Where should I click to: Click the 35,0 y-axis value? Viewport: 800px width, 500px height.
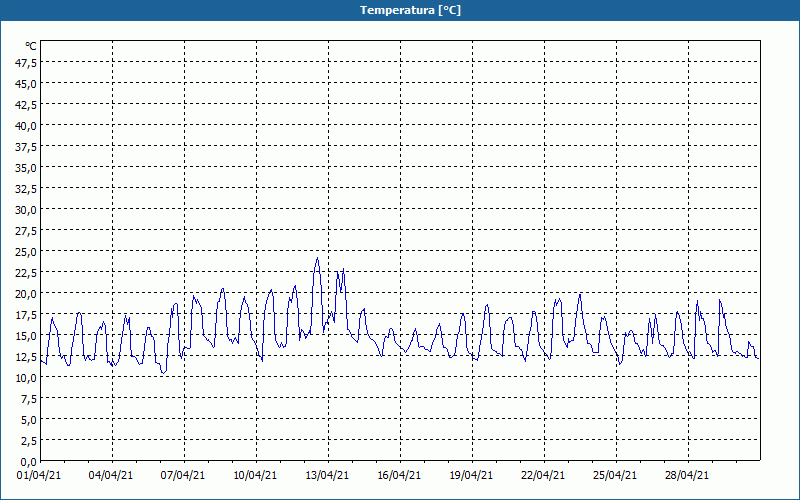click(26, 167)
